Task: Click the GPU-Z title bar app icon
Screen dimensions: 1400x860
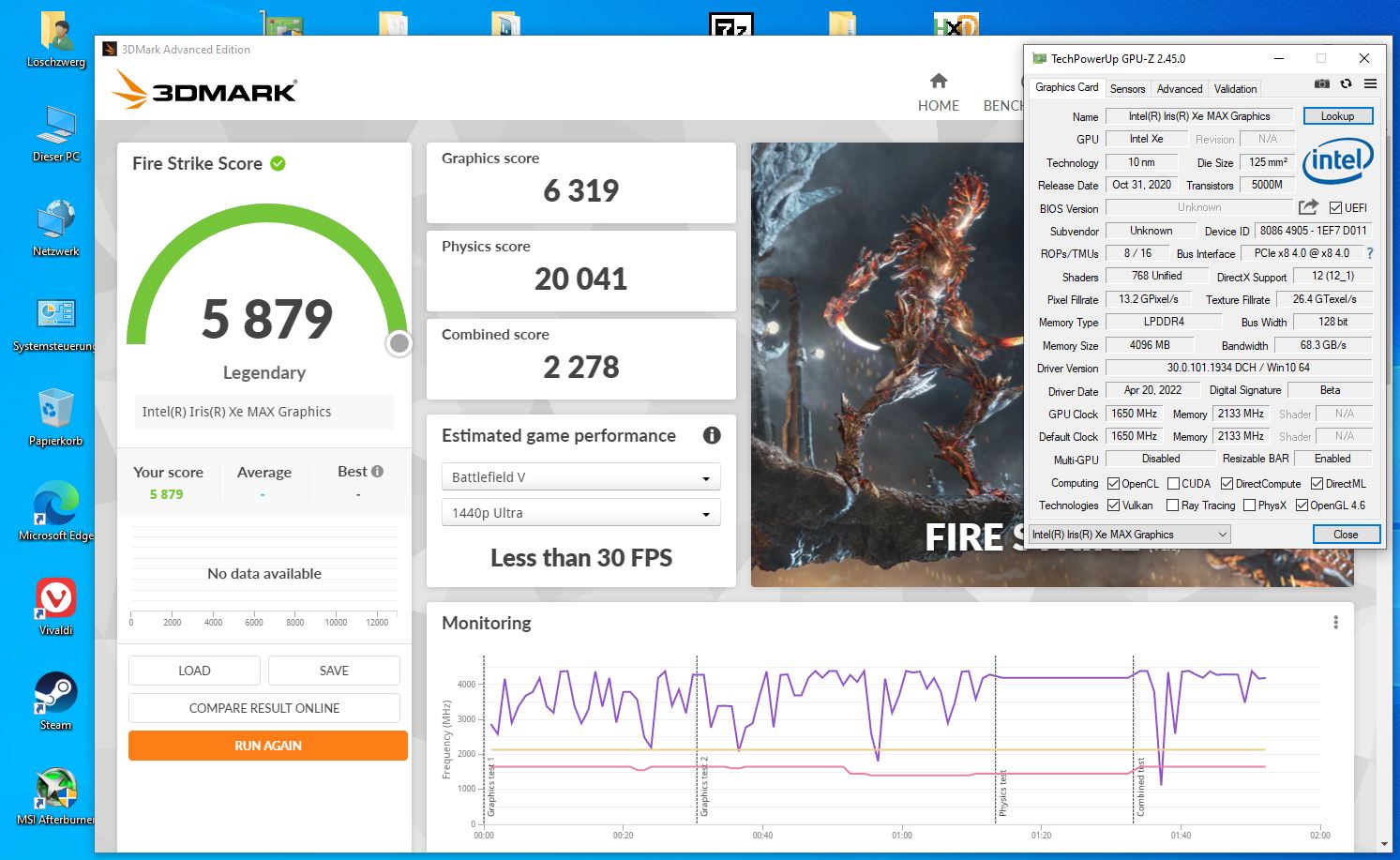Action: tap(1038, 58)
